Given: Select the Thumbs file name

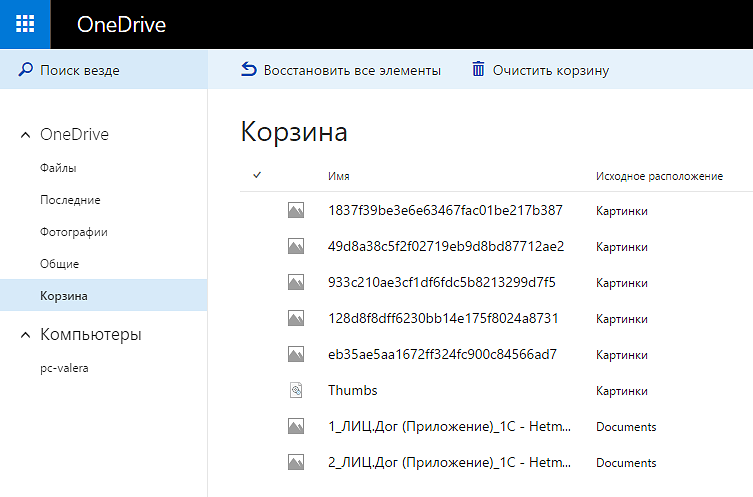Looking at the screenshot, I should [x=353, y=390].
